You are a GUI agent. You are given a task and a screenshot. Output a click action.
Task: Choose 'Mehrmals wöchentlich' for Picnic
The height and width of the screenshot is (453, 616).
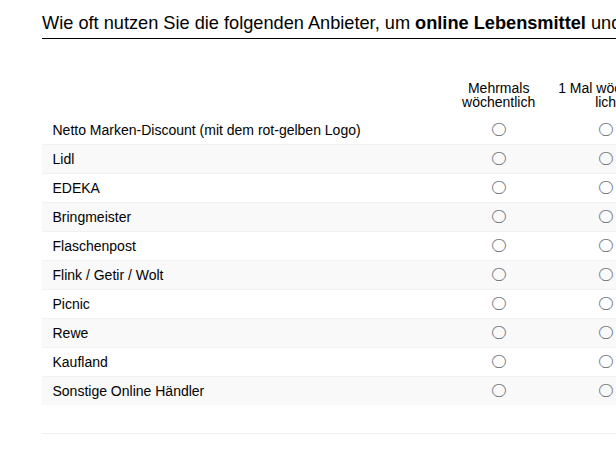pos(499,304)
